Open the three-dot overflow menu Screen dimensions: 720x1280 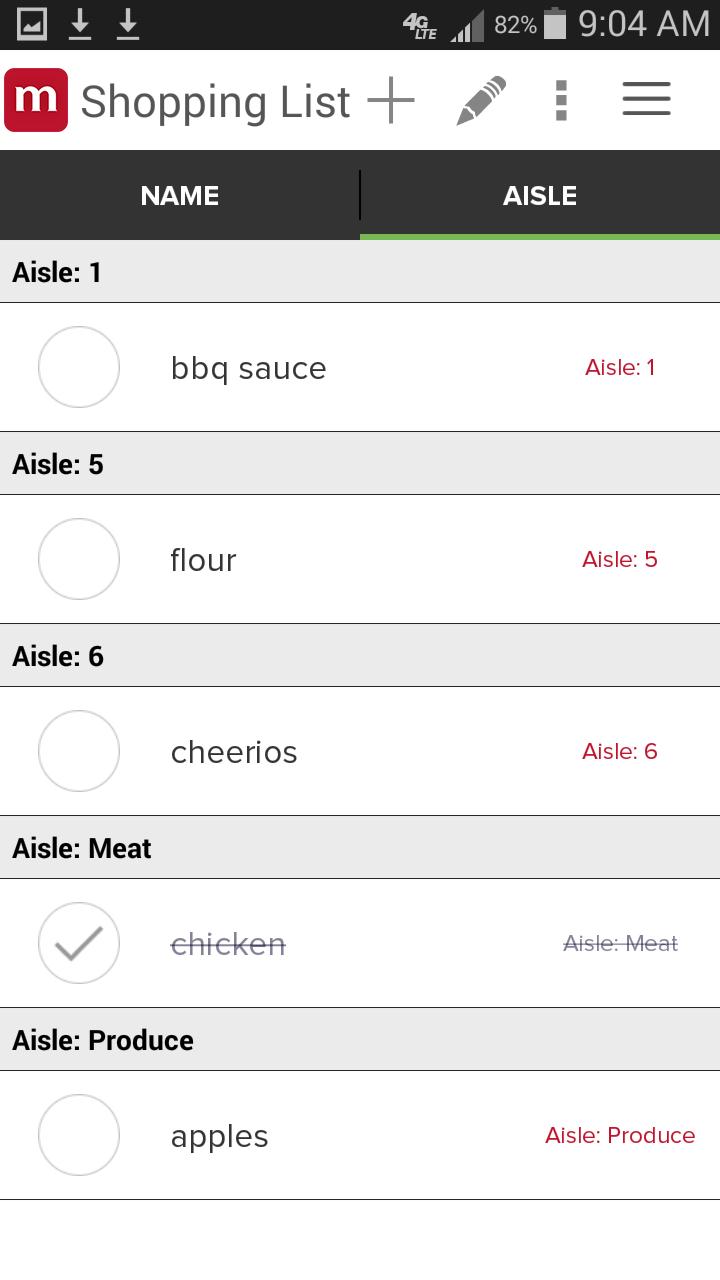[x=561, y=100]
